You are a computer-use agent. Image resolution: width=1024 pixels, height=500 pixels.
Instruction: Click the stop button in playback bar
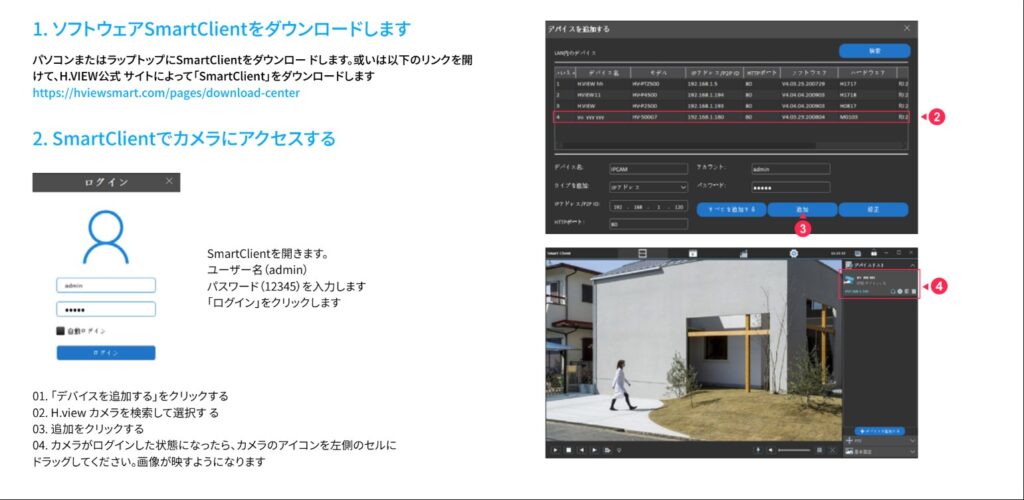569,451
